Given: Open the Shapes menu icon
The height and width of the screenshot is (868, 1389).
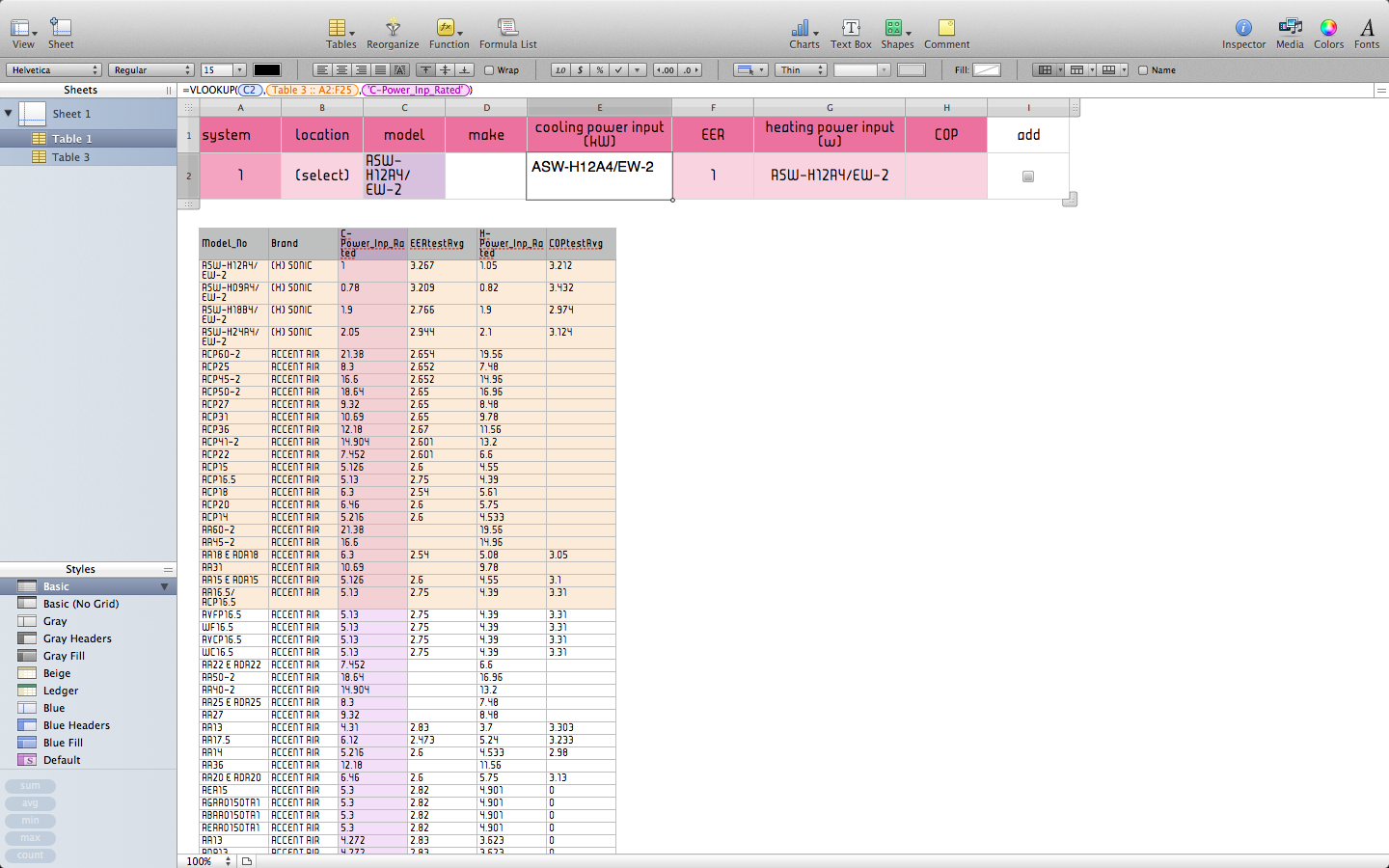Looking at the screenshot, I should 894,28.
